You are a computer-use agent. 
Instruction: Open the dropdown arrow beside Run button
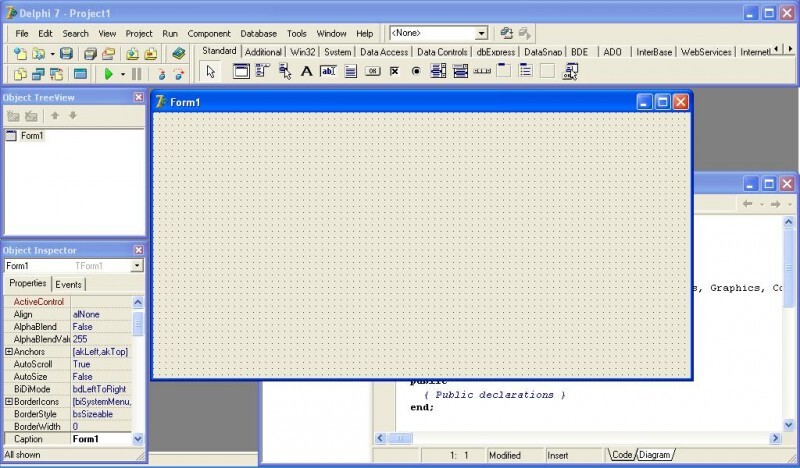[x=122, y=75]
